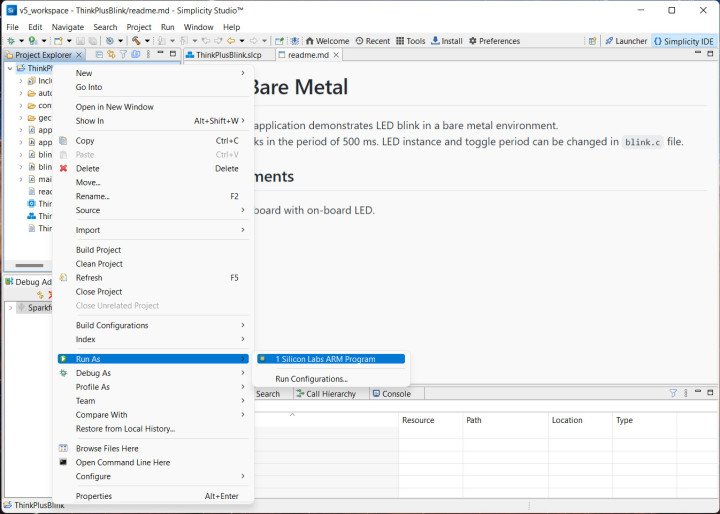Expand the Includes tree node
Viewport: 720px width, 514px height.
tap(21, 81)
